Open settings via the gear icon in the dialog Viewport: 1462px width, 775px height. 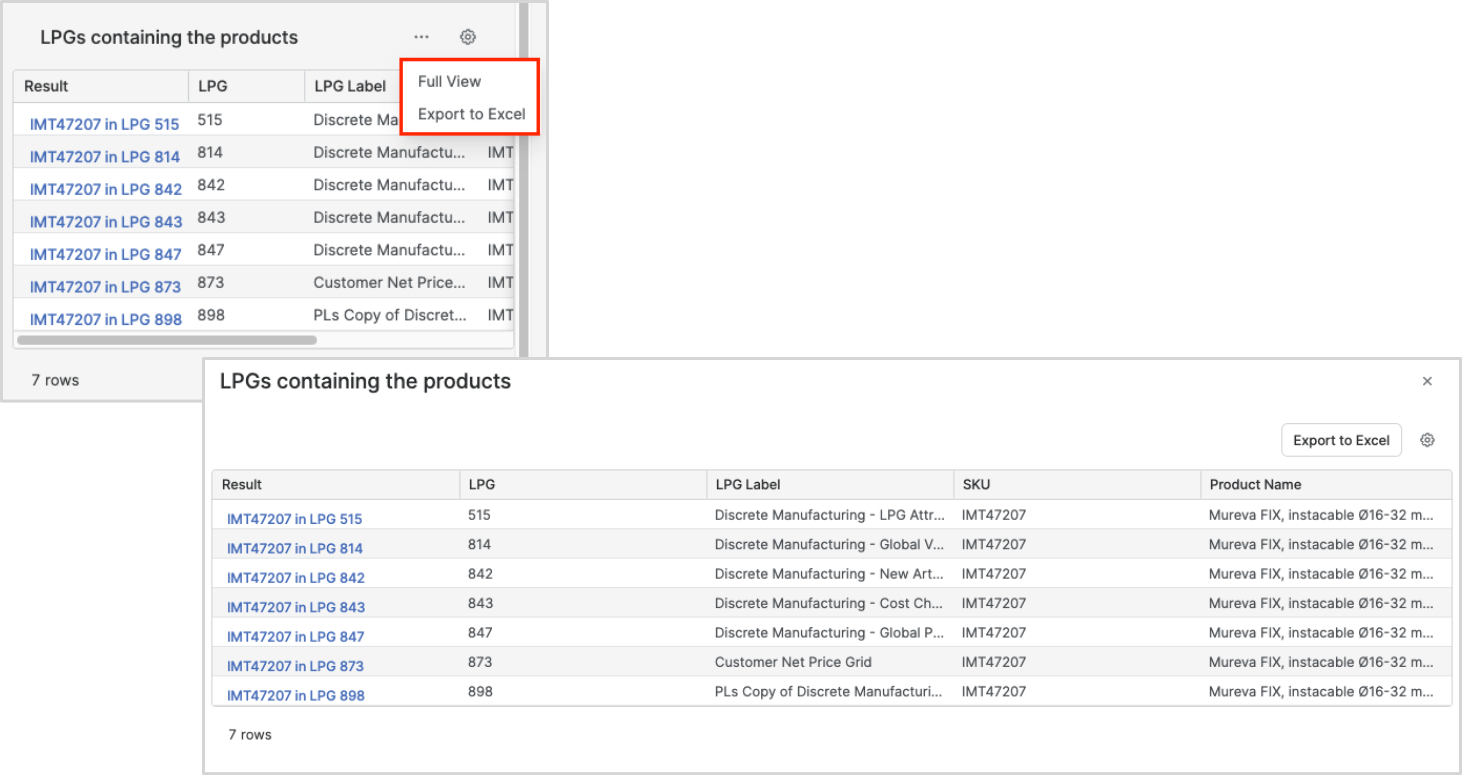[1427, 440]
